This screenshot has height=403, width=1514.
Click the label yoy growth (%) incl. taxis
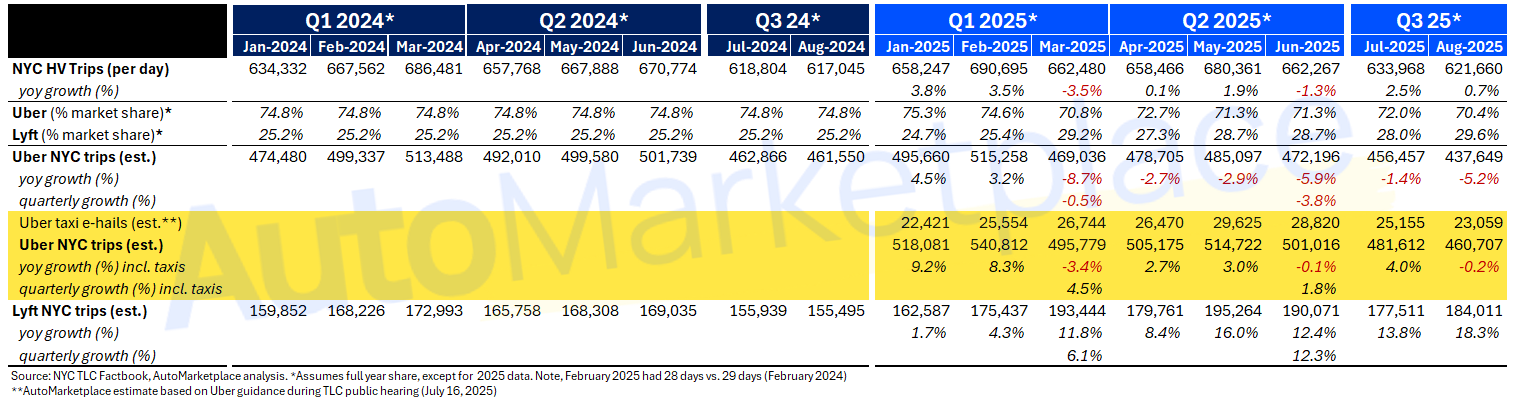(x=102, y=267)
